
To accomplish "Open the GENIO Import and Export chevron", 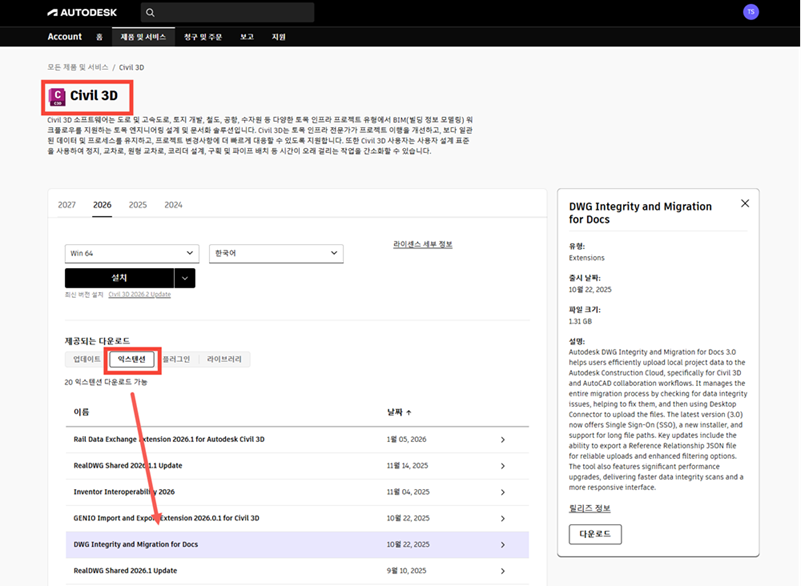I will [x=503, y=519].
